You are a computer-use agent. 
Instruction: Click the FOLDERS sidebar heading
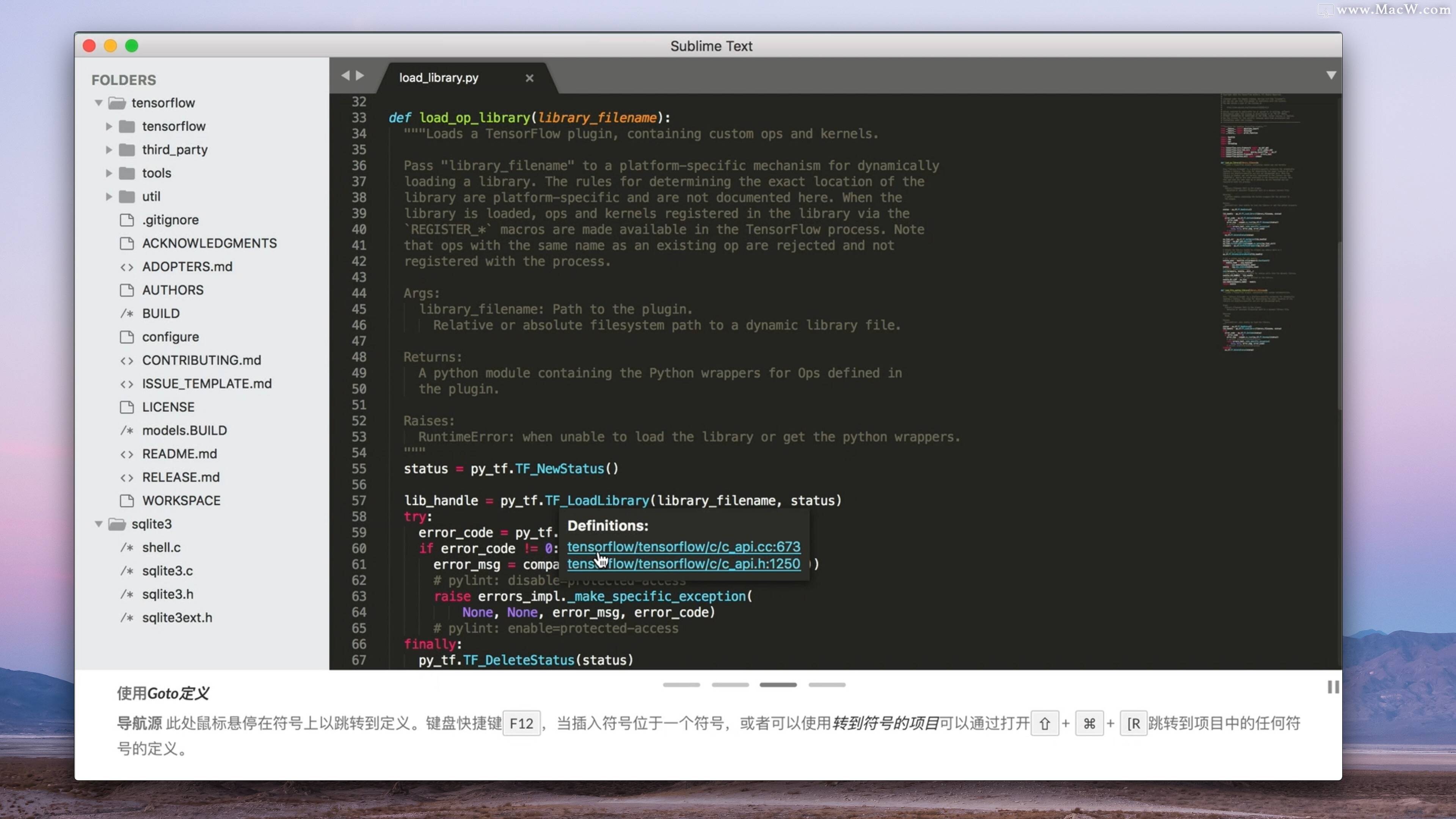[124, 80]
